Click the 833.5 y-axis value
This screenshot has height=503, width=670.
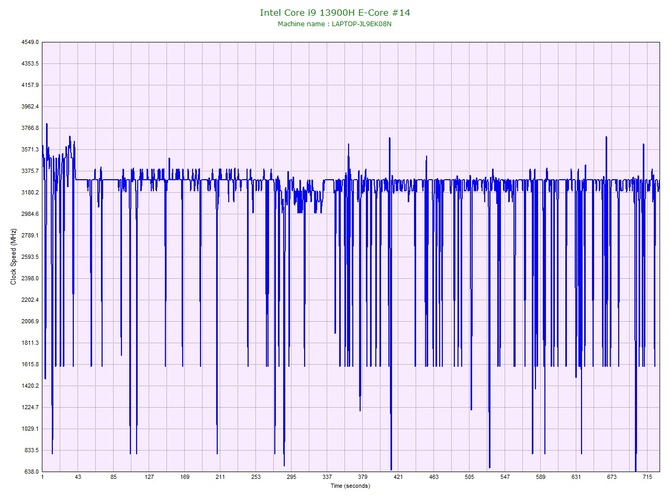tap(31, 450)
